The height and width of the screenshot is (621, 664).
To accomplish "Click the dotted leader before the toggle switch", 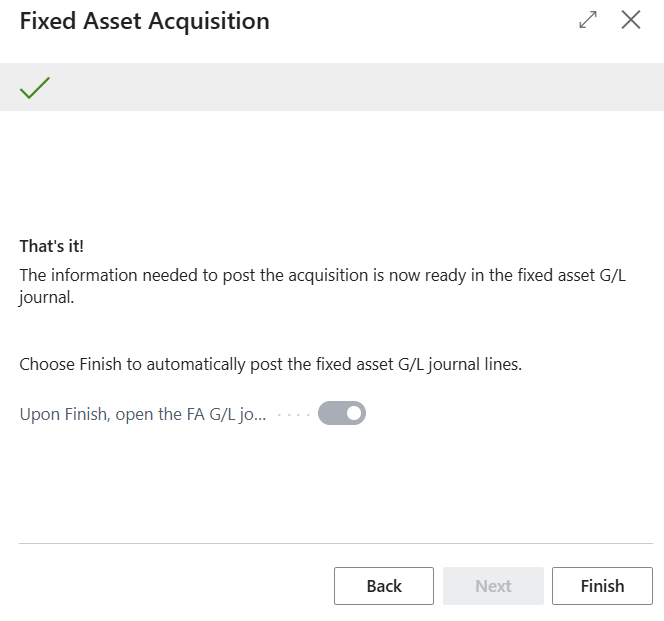I will 292,414.
